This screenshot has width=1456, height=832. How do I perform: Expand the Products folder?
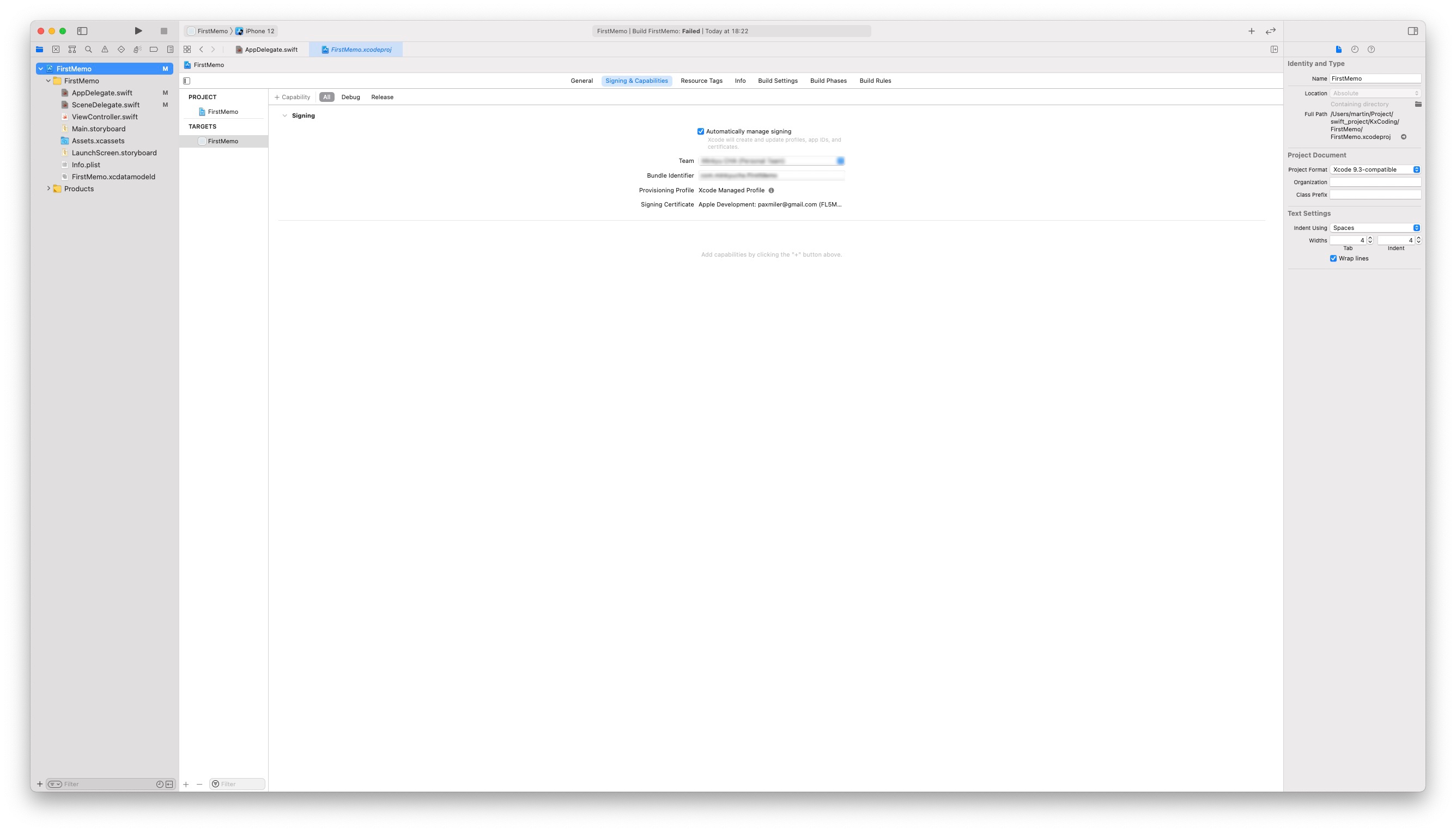click(x=48, y=189)
